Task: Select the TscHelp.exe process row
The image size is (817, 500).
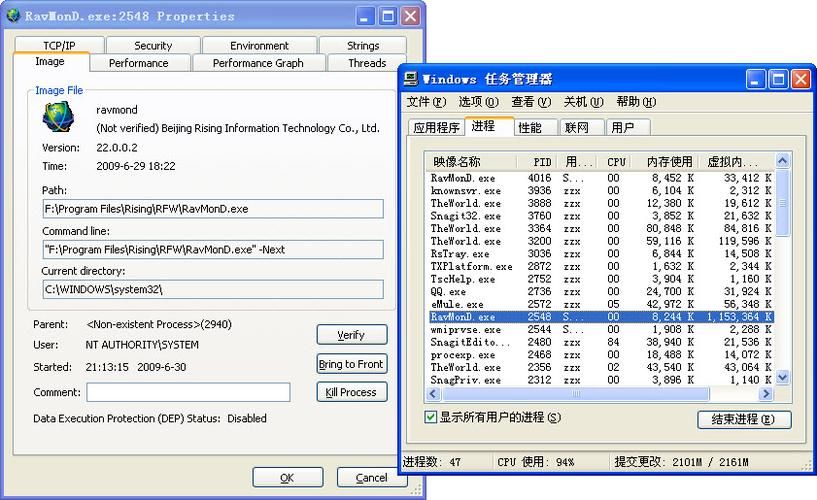Action: pos(601,279)
